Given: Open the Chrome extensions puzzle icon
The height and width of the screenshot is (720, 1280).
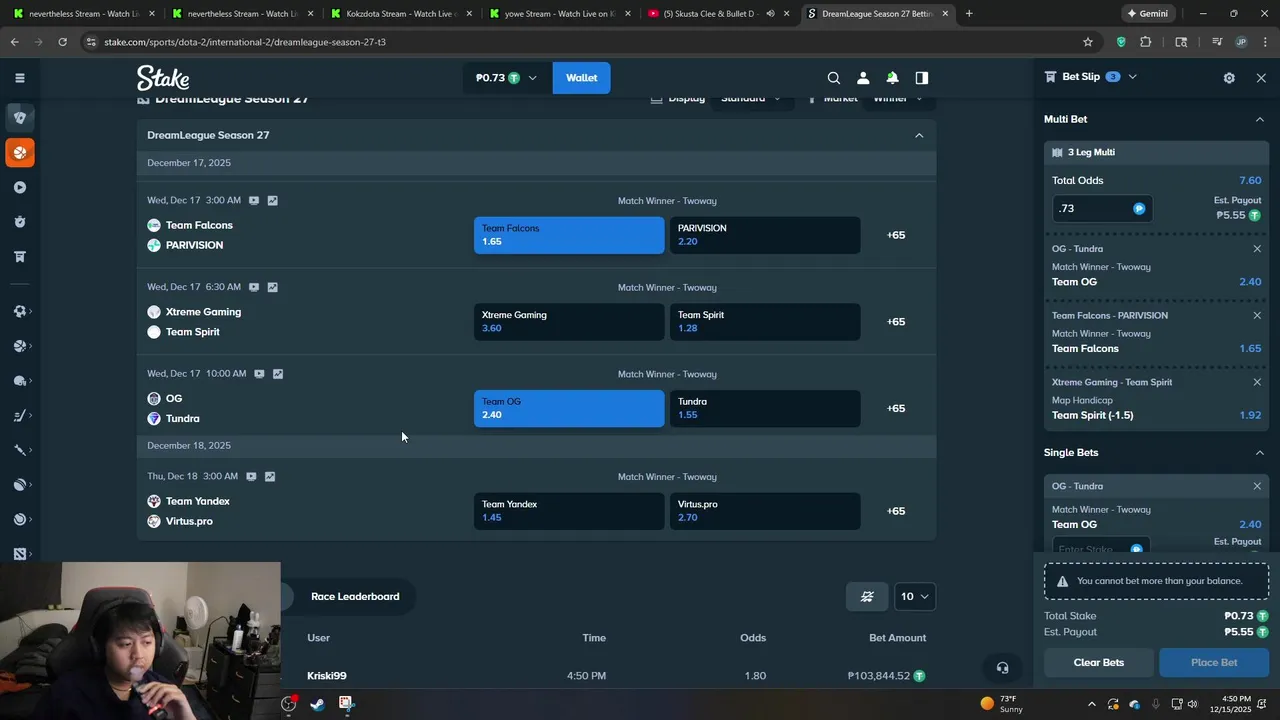Looking at the screenshot, I should [x=1146, y=42].
